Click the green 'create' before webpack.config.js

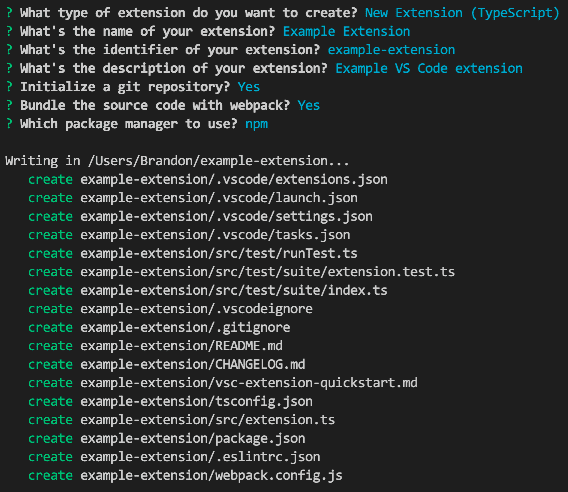[50, 475]
